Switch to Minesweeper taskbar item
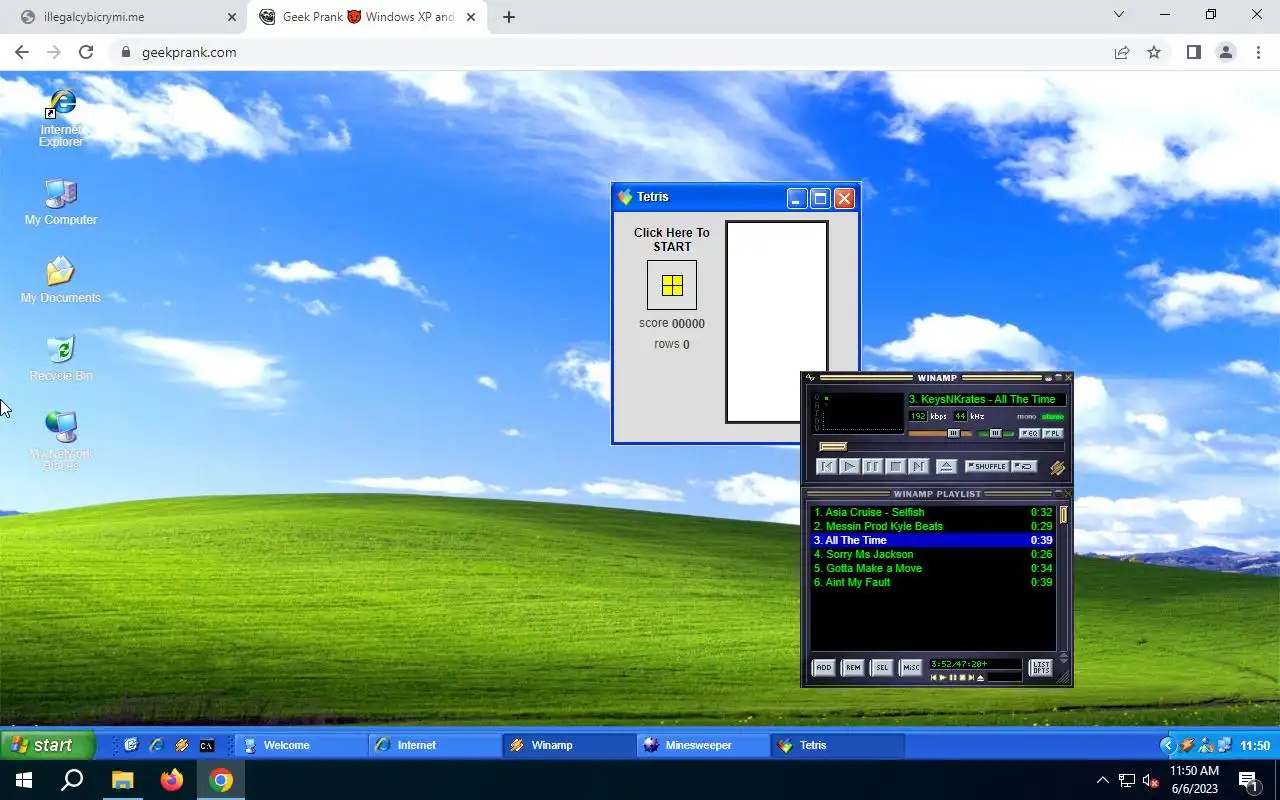Viewport: 1280px width, 800px height. [703, 745]
